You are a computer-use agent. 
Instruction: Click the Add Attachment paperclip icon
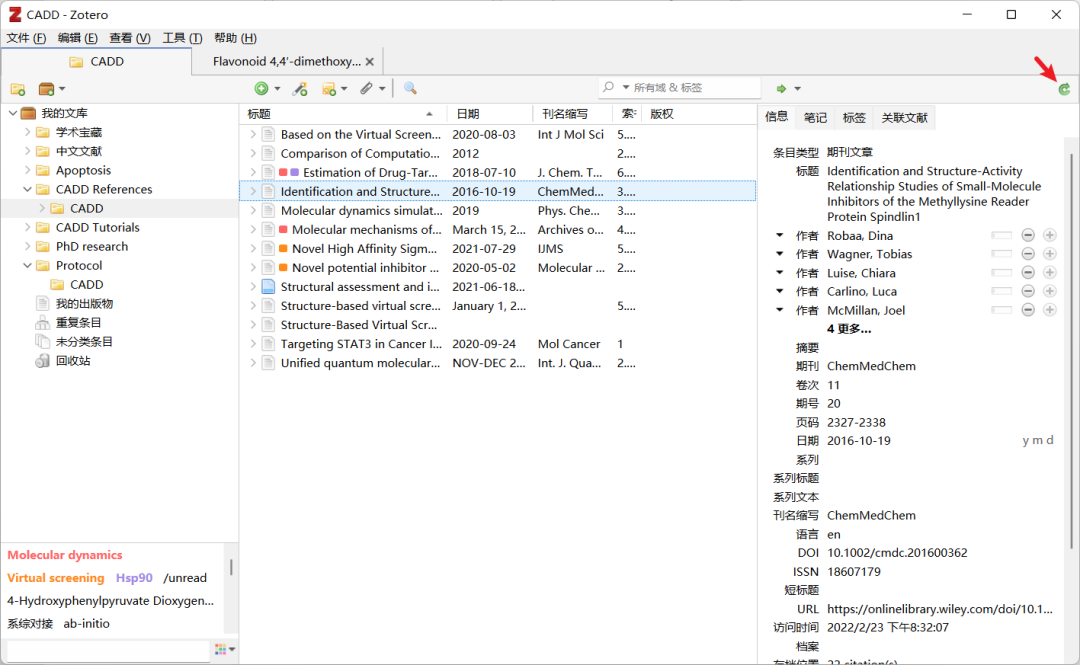pos(366,88)
